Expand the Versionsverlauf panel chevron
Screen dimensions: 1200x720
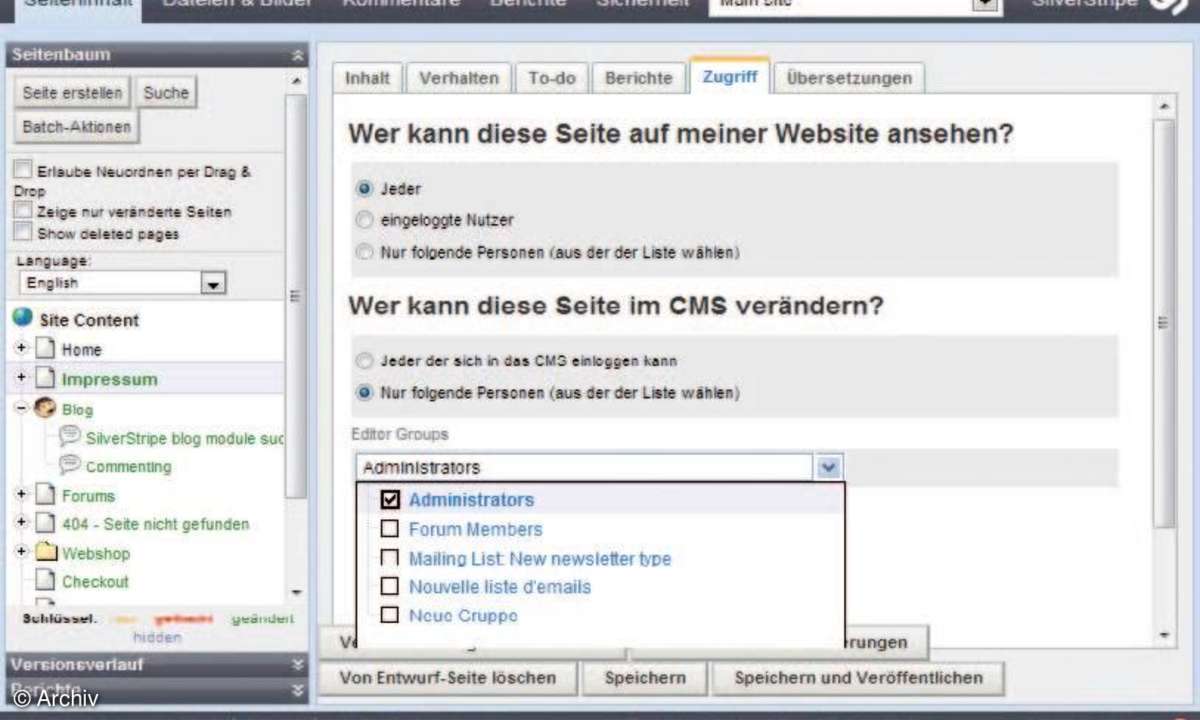click(x=297, y=664)
